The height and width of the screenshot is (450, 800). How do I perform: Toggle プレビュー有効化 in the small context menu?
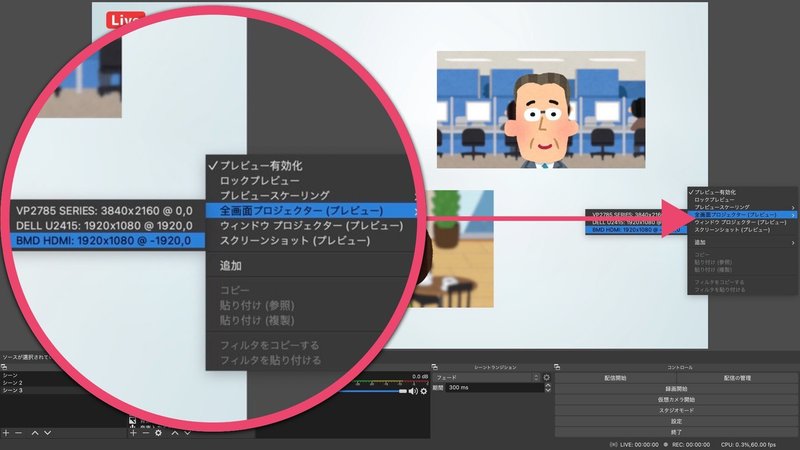[x=741, y=192]
